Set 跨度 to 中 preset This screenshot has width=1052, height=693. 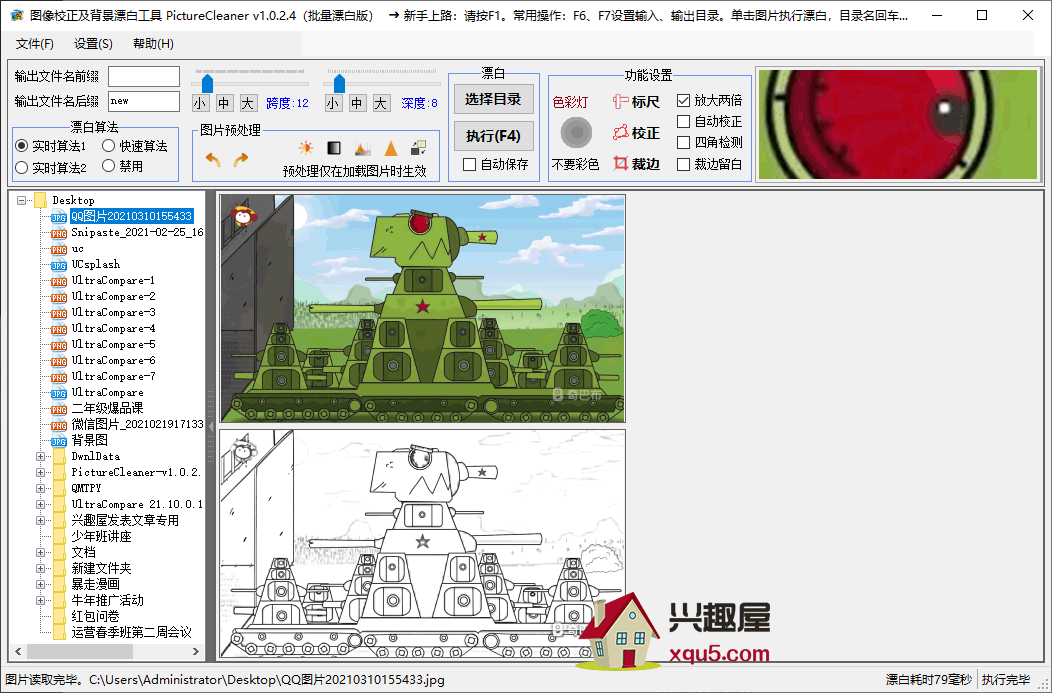click(x=223, y=103)
